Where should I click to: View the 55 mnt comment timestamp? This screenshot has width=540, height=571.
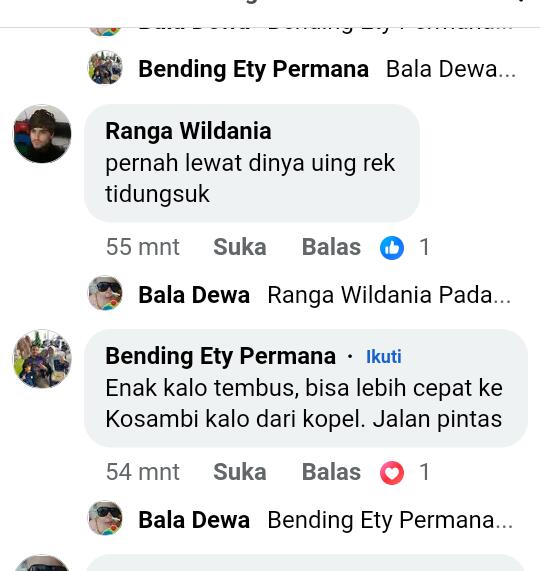[x=143, y=247]
